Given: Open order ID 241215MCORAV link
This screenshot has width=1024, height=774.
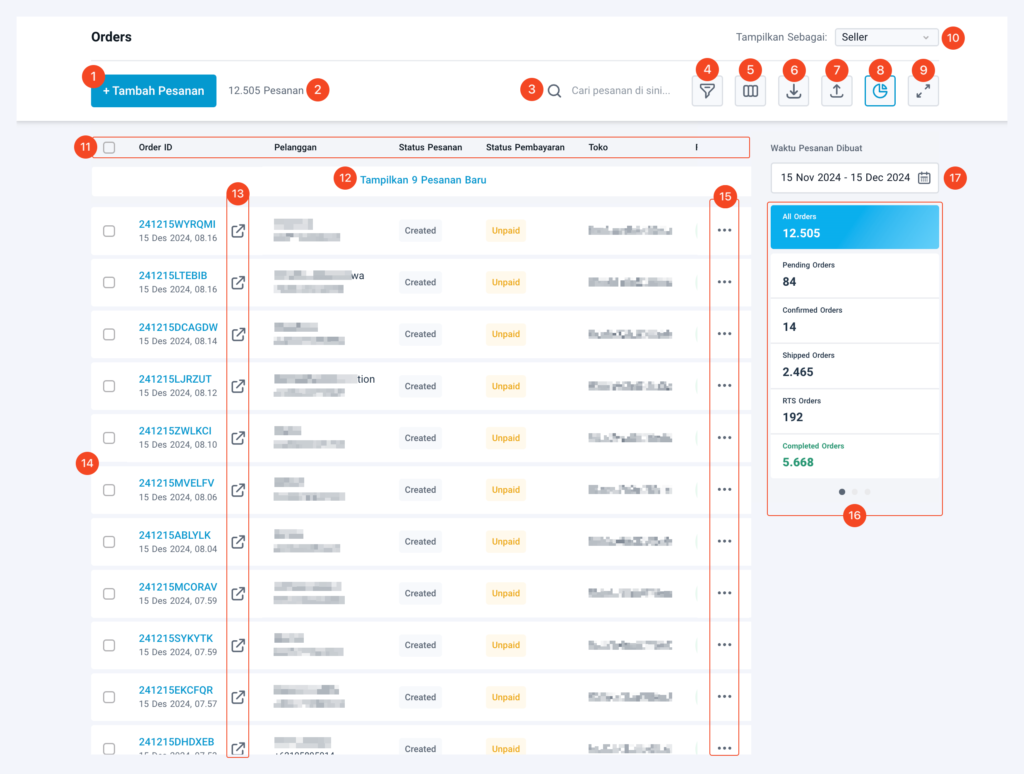Looking at the screenshot, I should pos(178,587).
